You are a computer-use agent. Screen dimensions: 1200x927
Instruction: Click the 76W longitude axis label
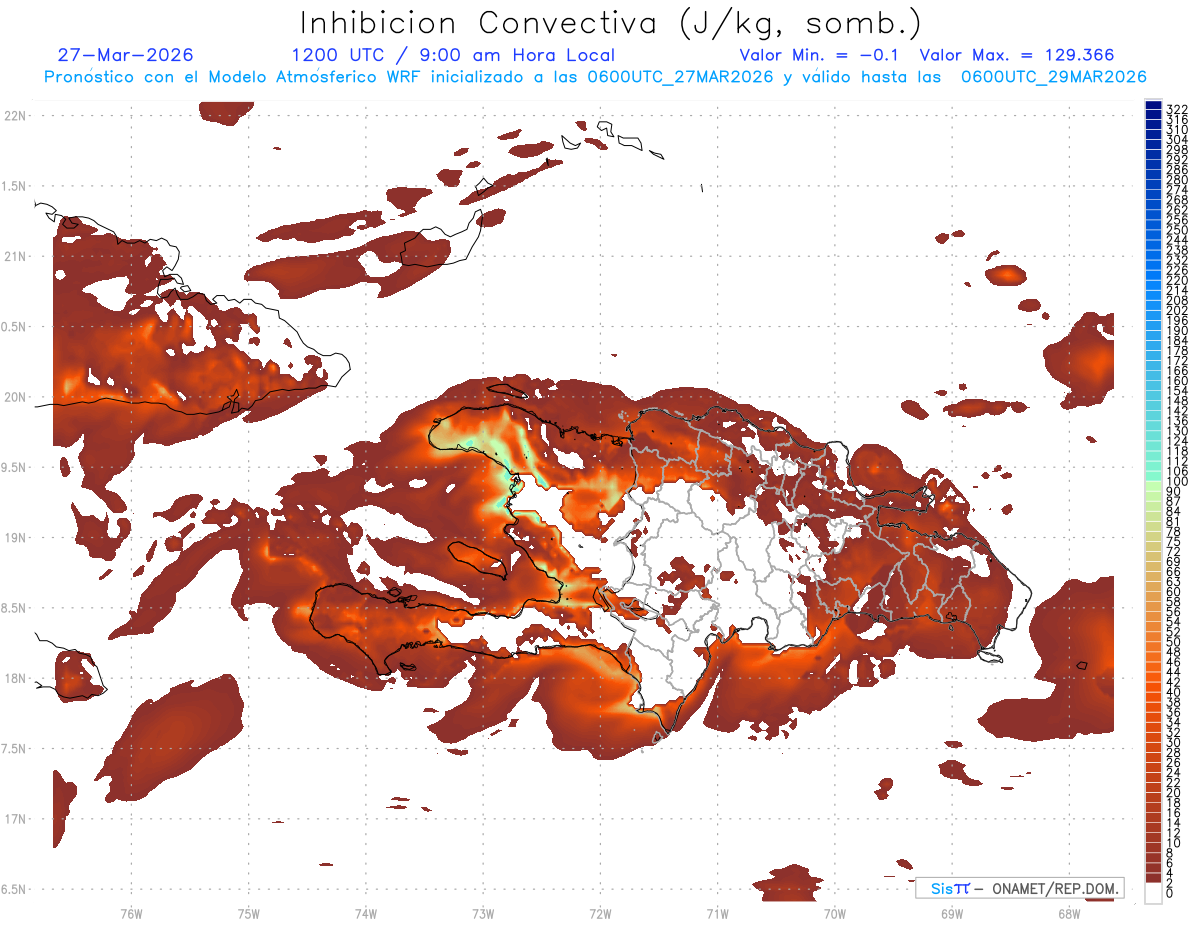coord(131,913)
